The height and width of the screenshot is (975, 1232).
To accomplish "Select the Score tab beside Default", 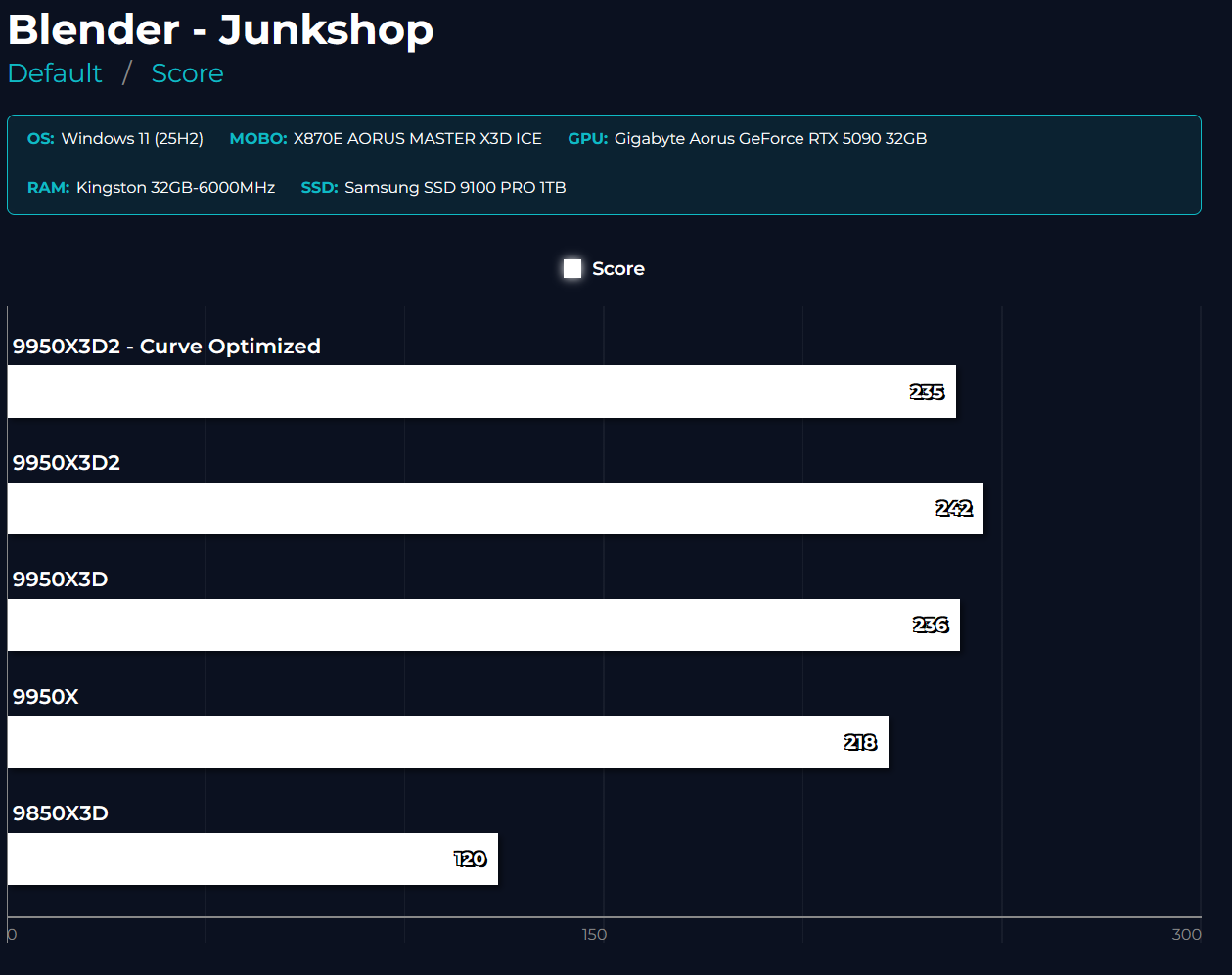I will (x=187, y=73).
